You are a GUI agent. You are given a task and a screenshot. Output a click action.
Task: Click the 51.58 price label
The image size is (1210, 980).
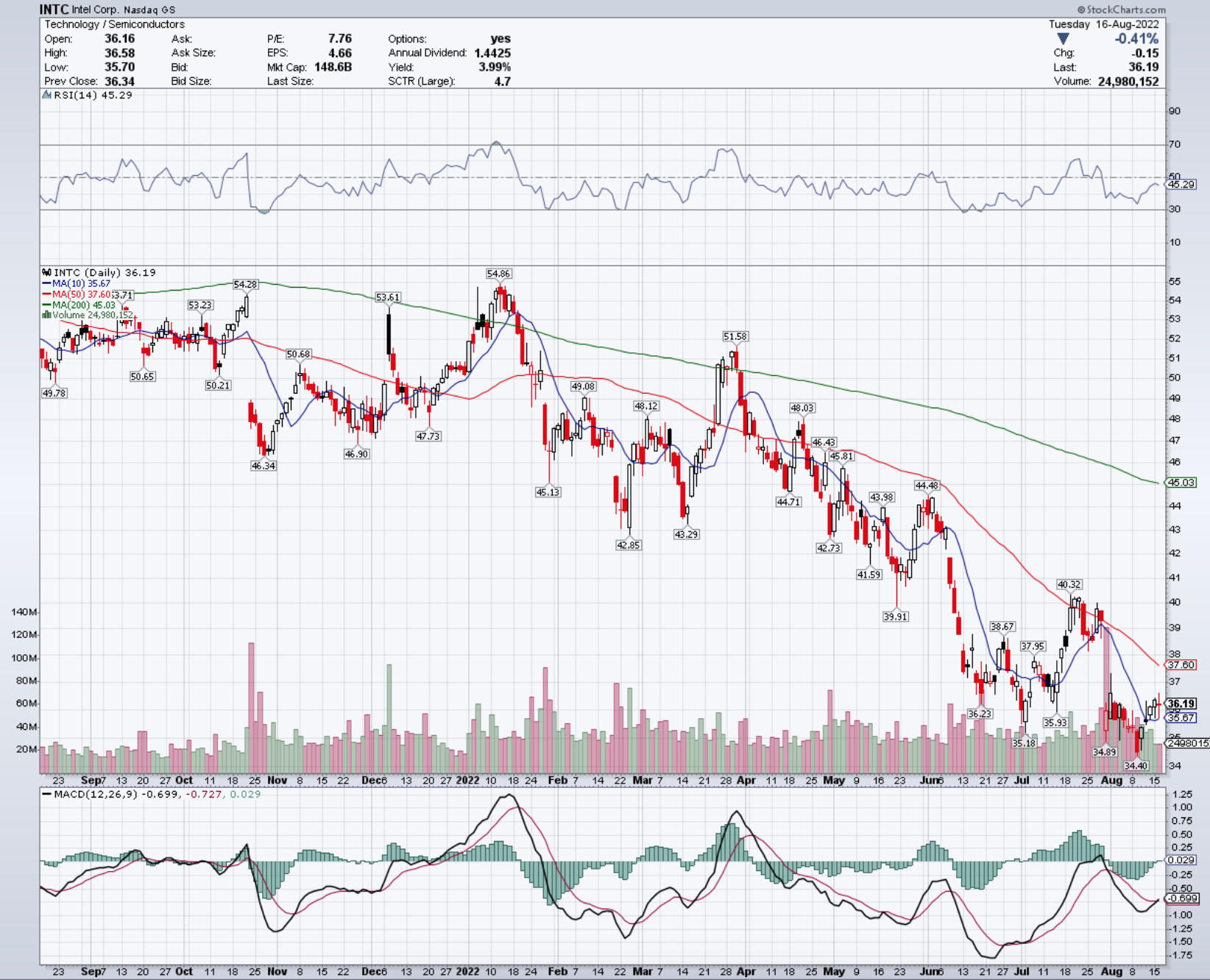coord(735,336)
